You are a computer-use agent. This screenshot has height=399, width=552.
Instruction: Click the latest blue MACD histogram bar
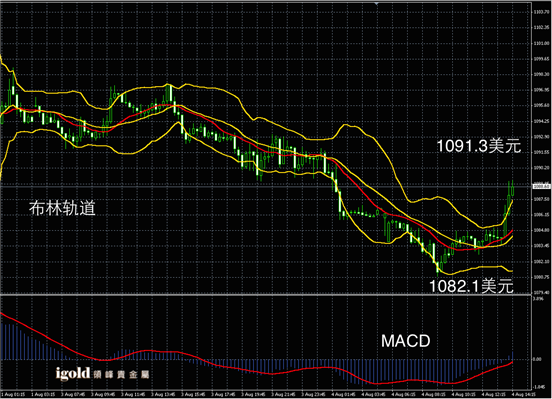tap(512, 356)
